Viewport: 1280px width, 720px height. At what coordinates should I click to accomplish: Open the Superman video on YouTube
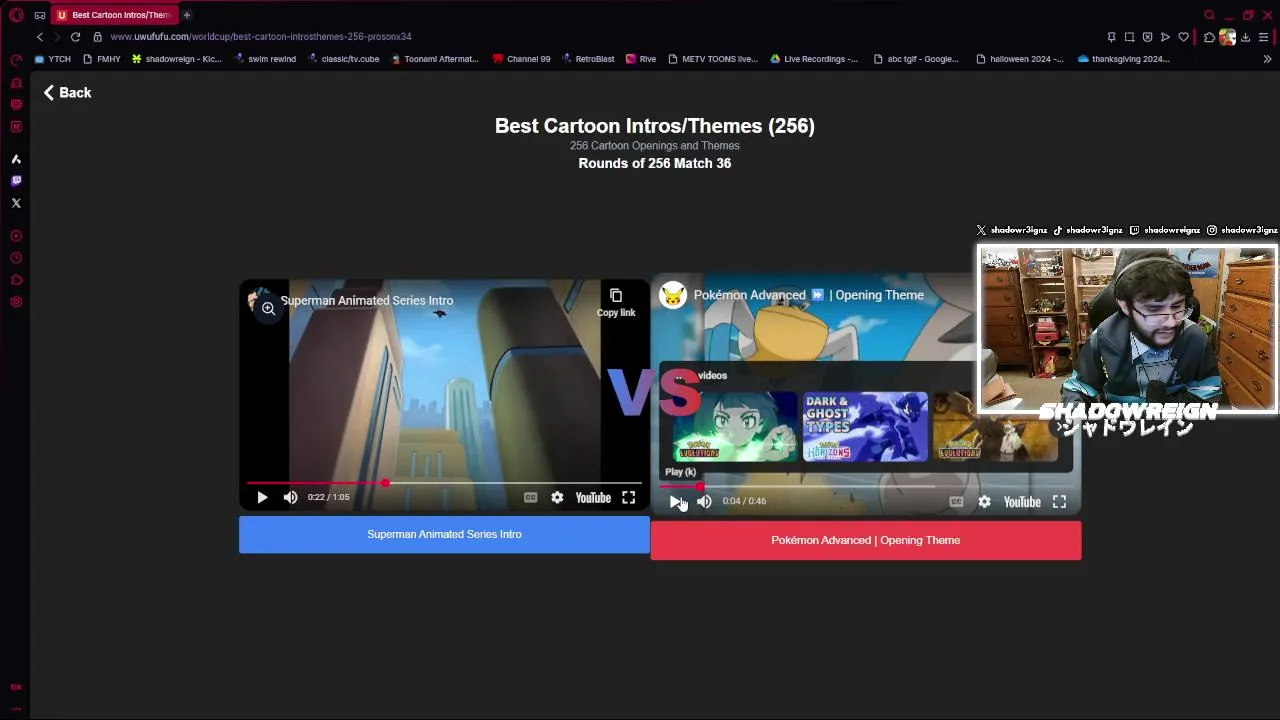click(593, 497)
